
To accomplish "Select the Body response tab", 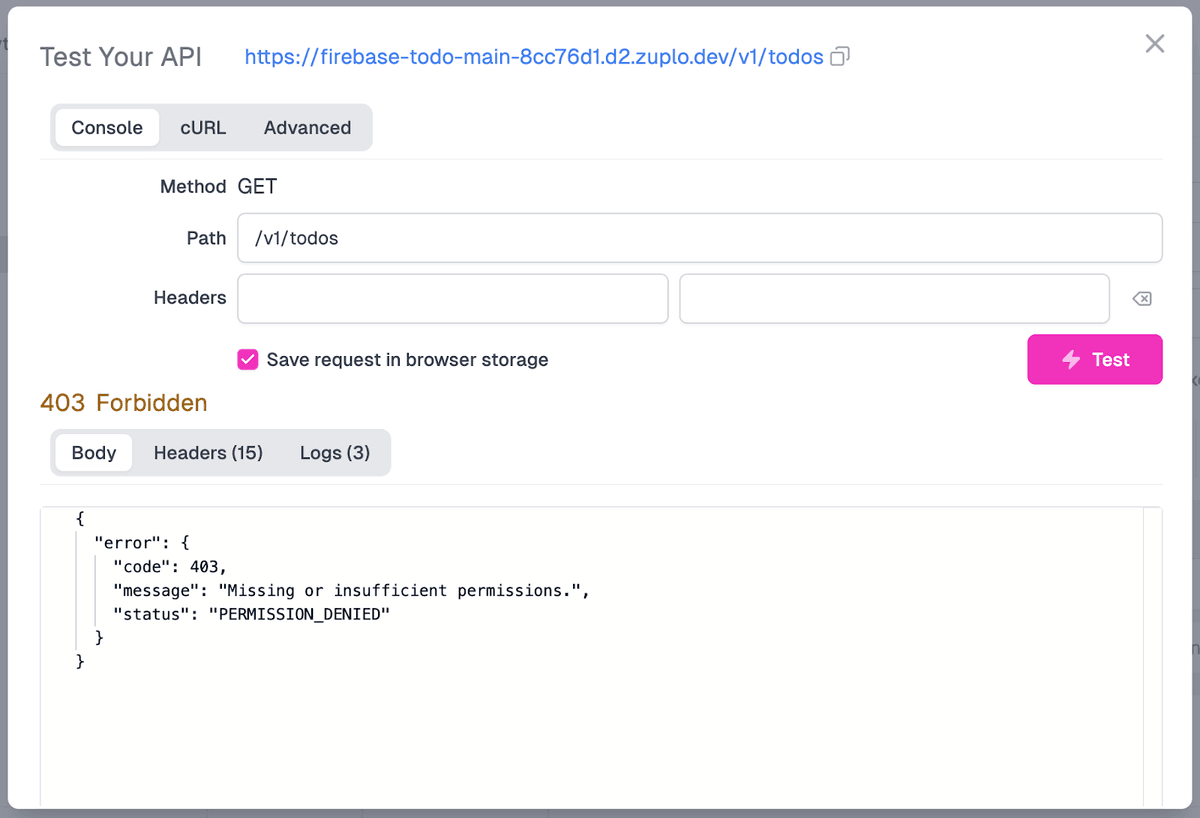I will pyautogui.click(x=93, y=452).
